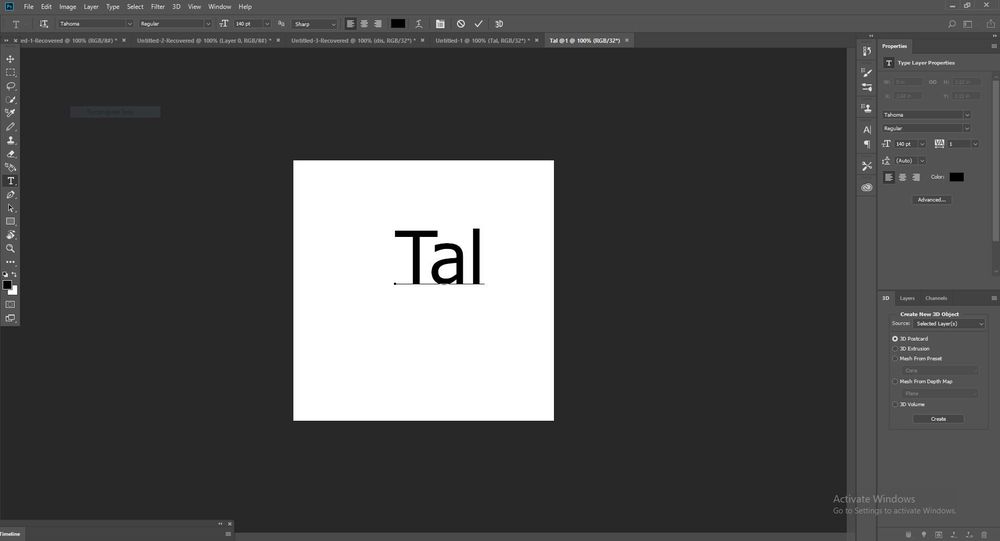
Task: Click the text color swatch in options bar
Action: 398,23
